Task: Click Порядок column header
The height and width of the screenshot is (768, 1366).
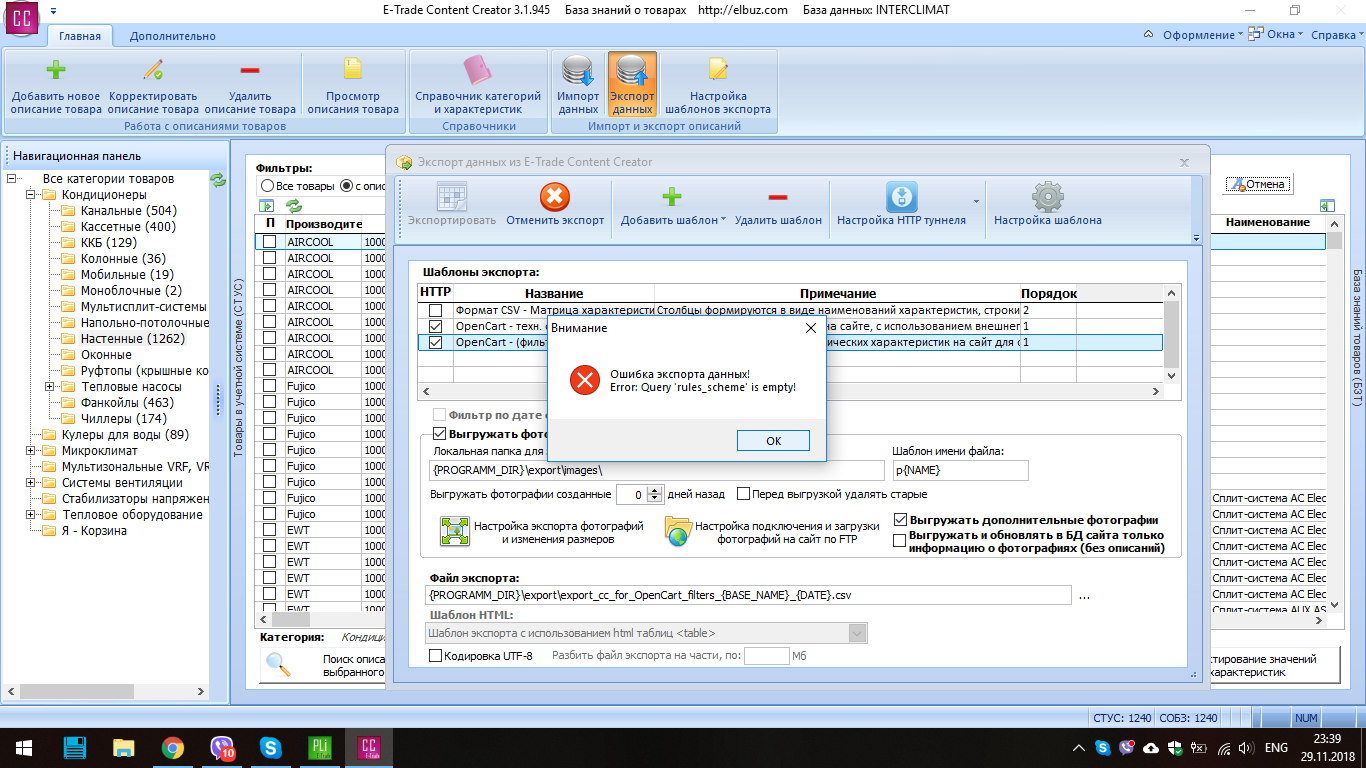Action: [1048, 293]
